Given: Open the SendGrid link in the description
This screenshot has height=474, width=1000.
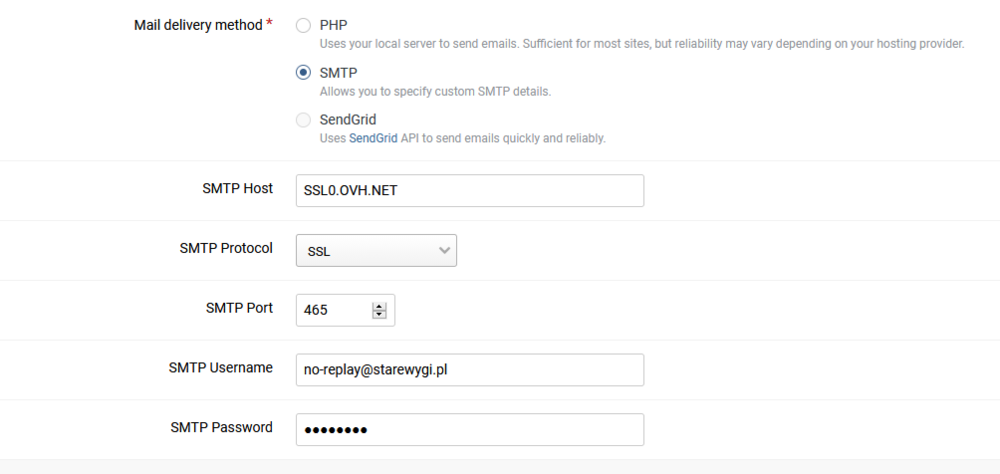Looking at the screenshot, I should [371, 138].
